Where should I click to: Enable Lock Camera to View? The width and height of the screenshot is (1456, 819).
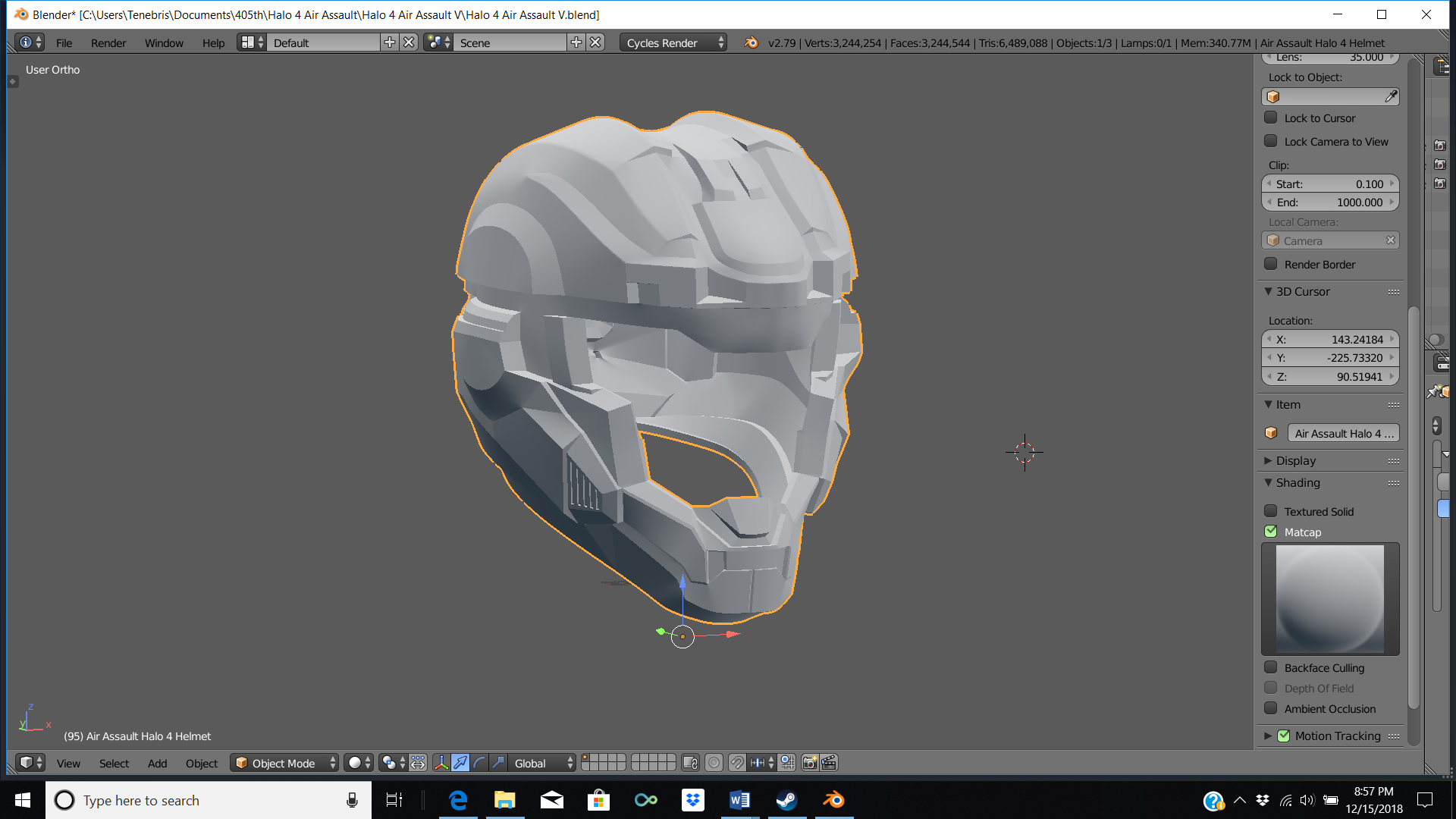pos(1271,141)
